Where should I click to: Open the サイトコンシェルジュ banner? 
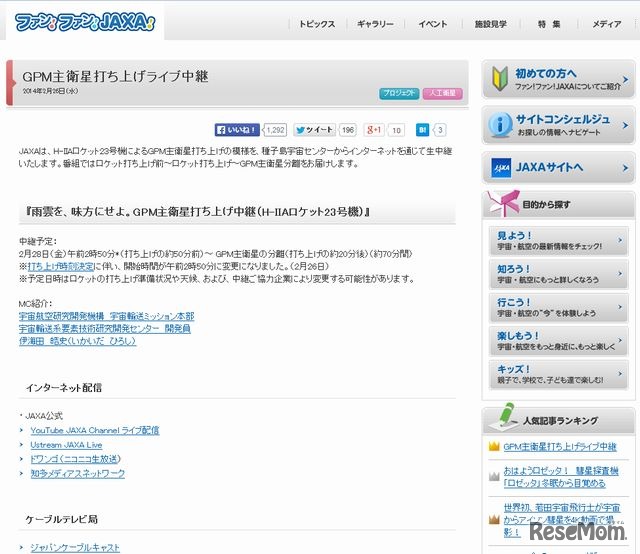click(558, 125)
